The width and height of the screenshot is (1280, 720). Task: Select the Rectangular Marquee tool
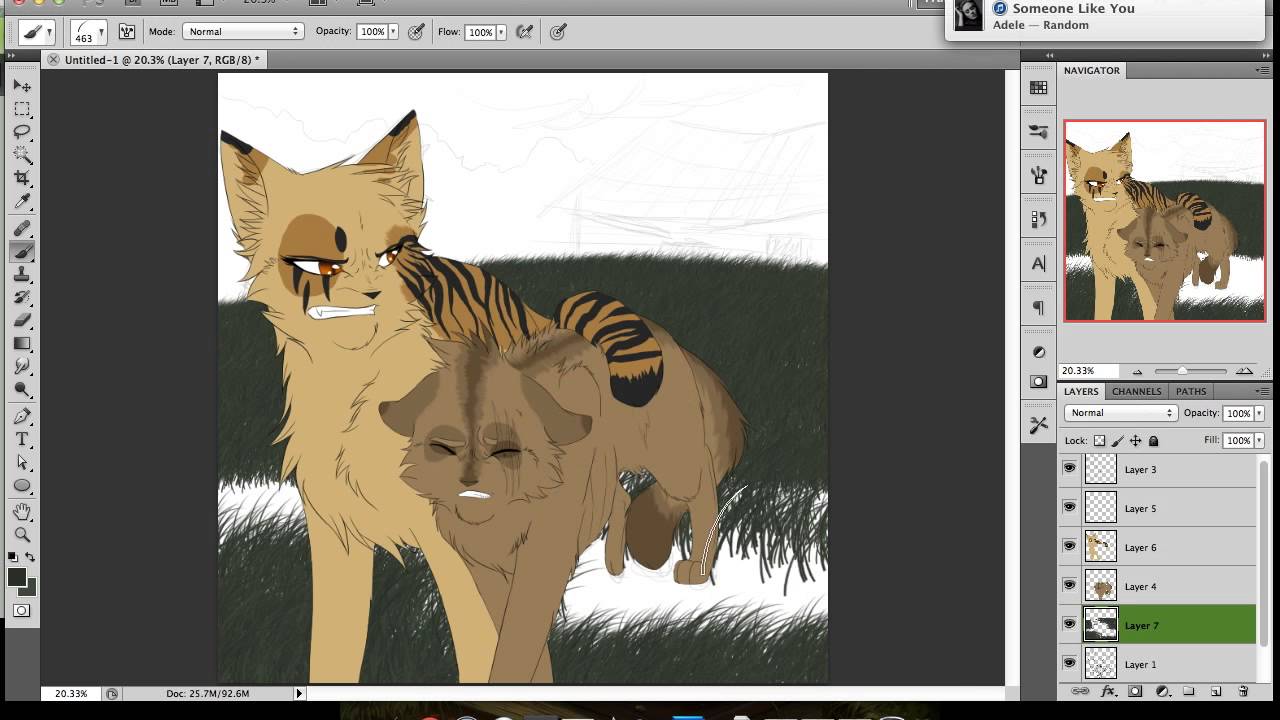tap(22, 109)
